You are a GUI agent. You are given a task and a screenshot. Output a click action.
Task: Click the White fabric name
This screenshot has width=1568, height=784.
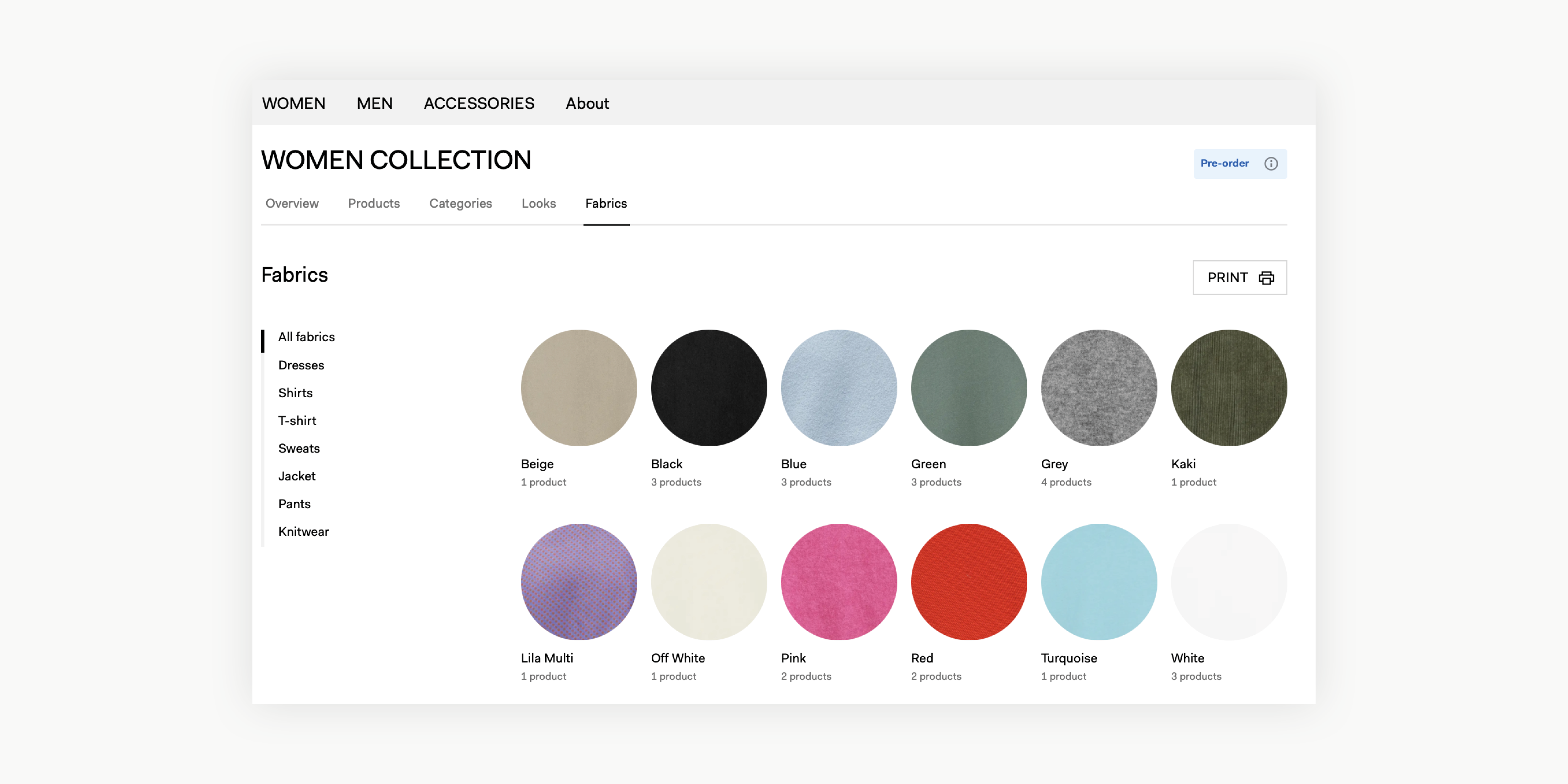pos(1187,658)
